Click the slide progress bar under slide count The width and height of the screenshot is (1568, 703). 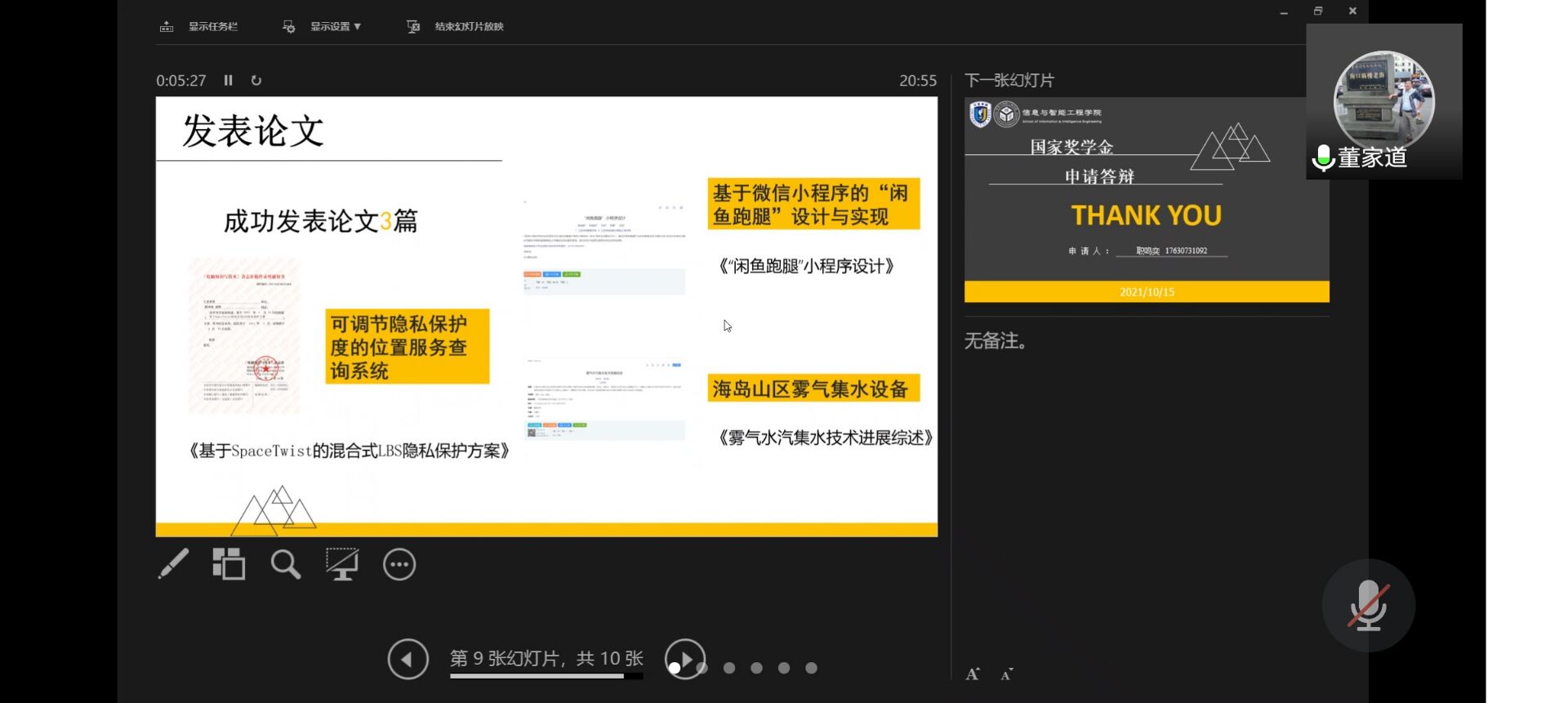(x=546, y=676)
